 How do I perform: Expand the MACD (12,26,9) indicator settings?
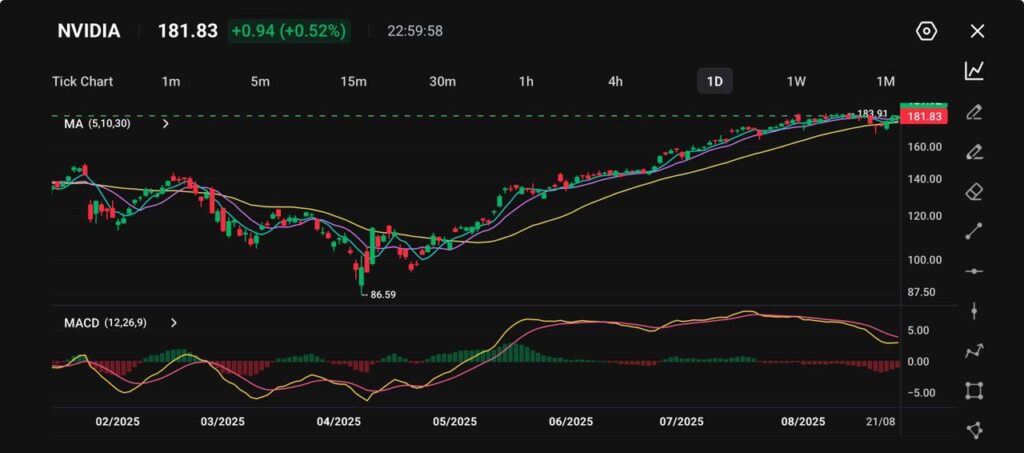[x=173, y=323]
